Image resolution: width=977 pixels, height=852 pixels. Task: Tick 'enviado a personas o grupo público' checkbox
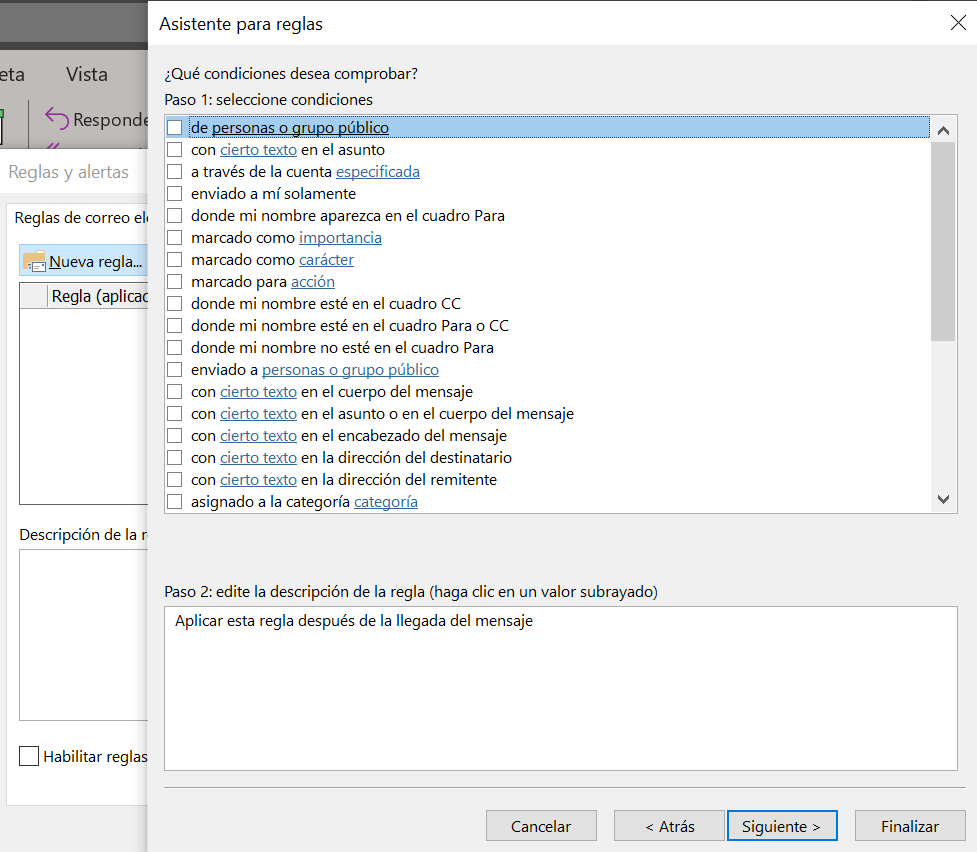click(174, 370)
